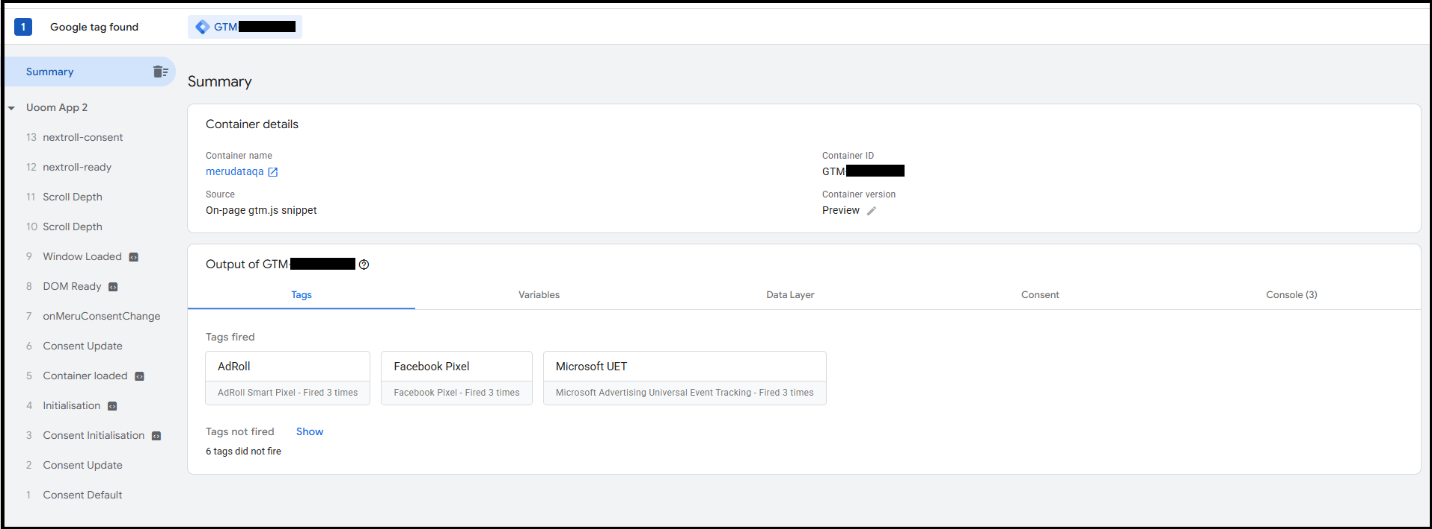Open the Console (3) tab
The width and height of the screenshot is (1432, 529).
point(1291,295)
